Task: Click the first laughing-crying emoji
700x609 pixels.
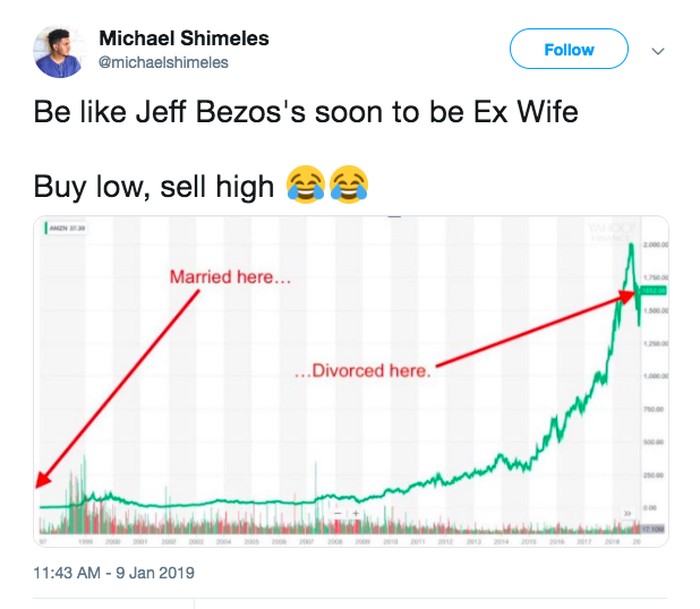Action: [x=305, y=184]
